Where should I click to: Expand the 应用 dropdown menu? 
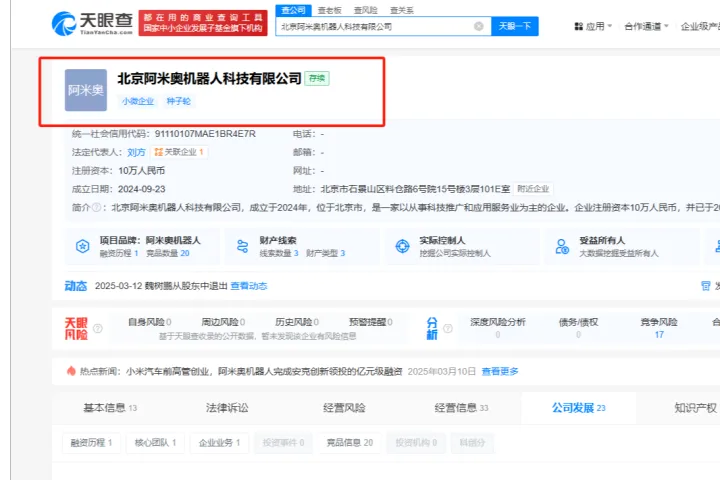click(x=593, y=26)
